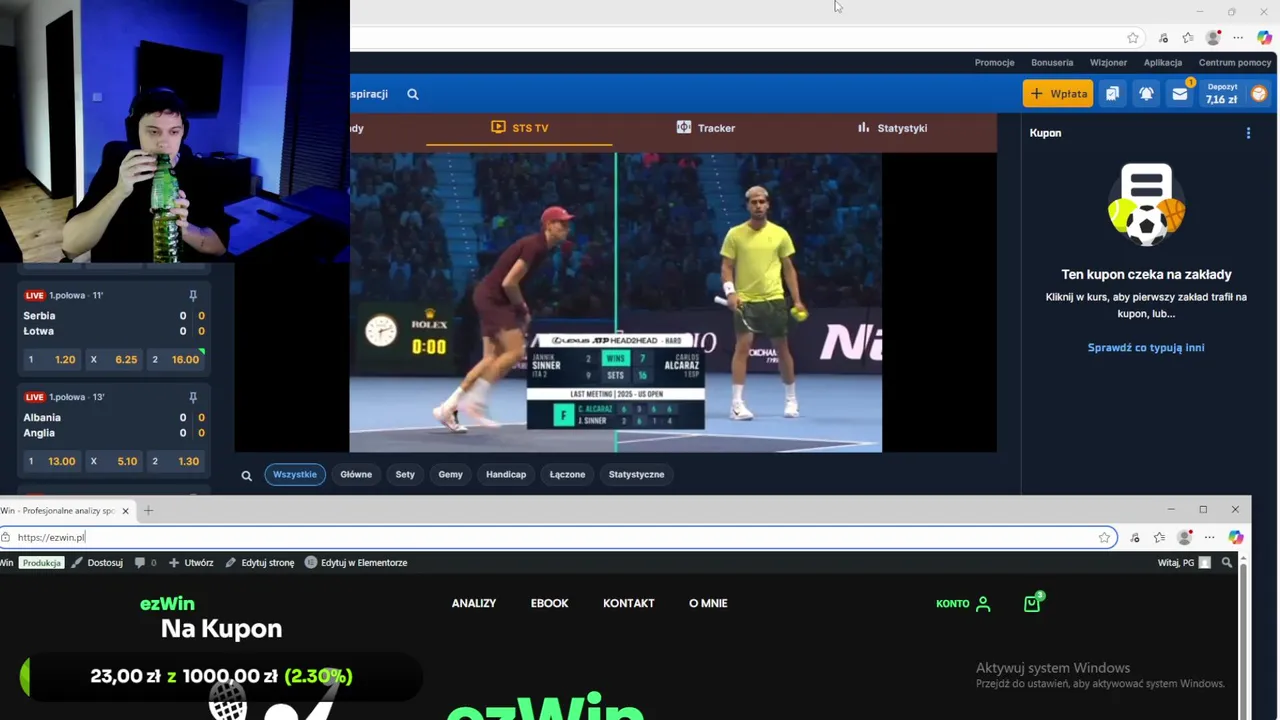Bet on Serbia at odds 1.20
This screenshot has height=720, width=1280.
(51, 359)
